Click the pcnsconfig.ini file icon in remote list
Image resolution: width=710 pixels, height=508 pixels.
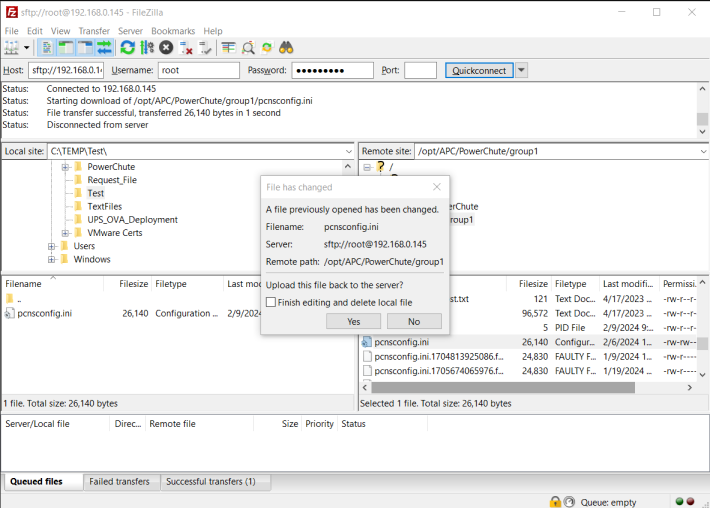(367, 342)
